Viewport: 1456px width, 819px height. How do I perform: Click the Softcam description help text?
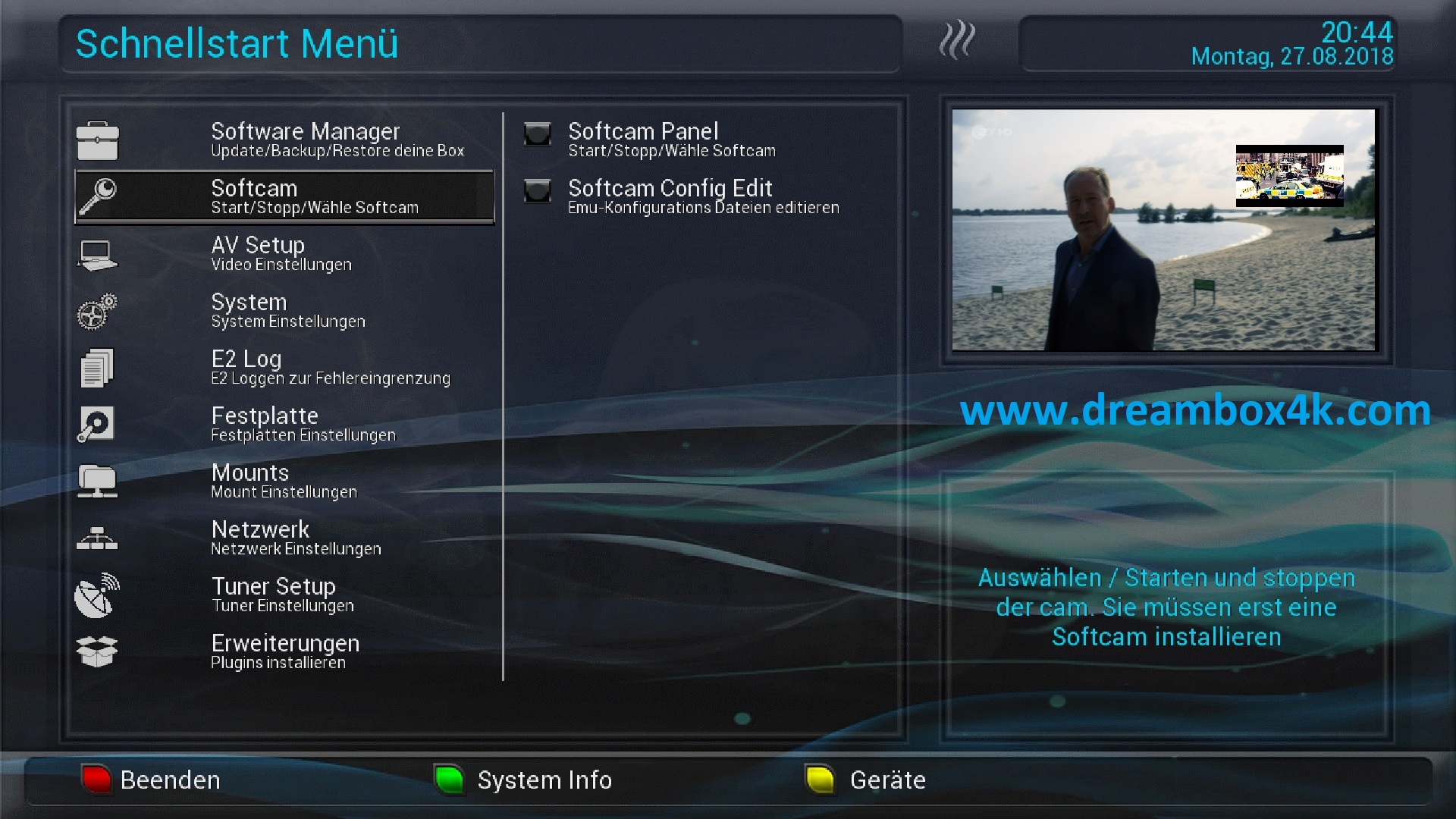[x=1166, y=607]
